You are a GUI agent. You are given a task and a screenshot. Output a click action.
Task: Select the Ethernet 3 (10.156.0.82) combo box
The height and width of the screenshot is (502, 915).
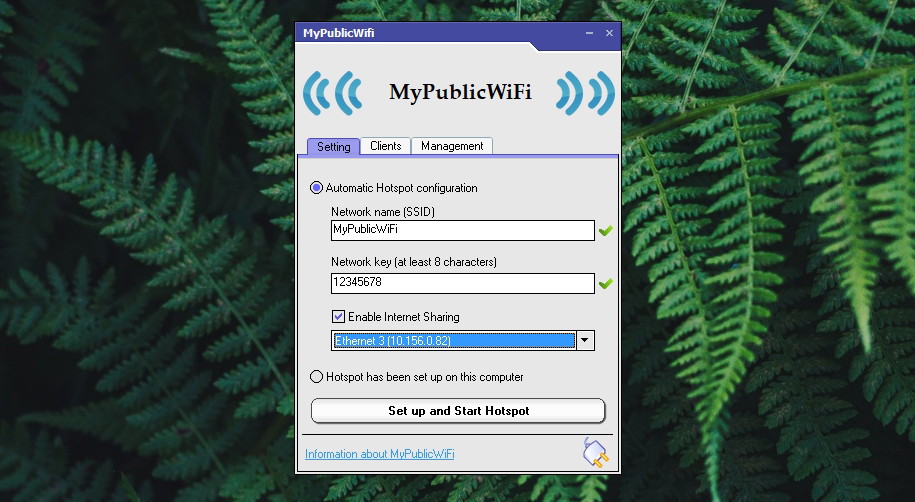coord(463,340)
